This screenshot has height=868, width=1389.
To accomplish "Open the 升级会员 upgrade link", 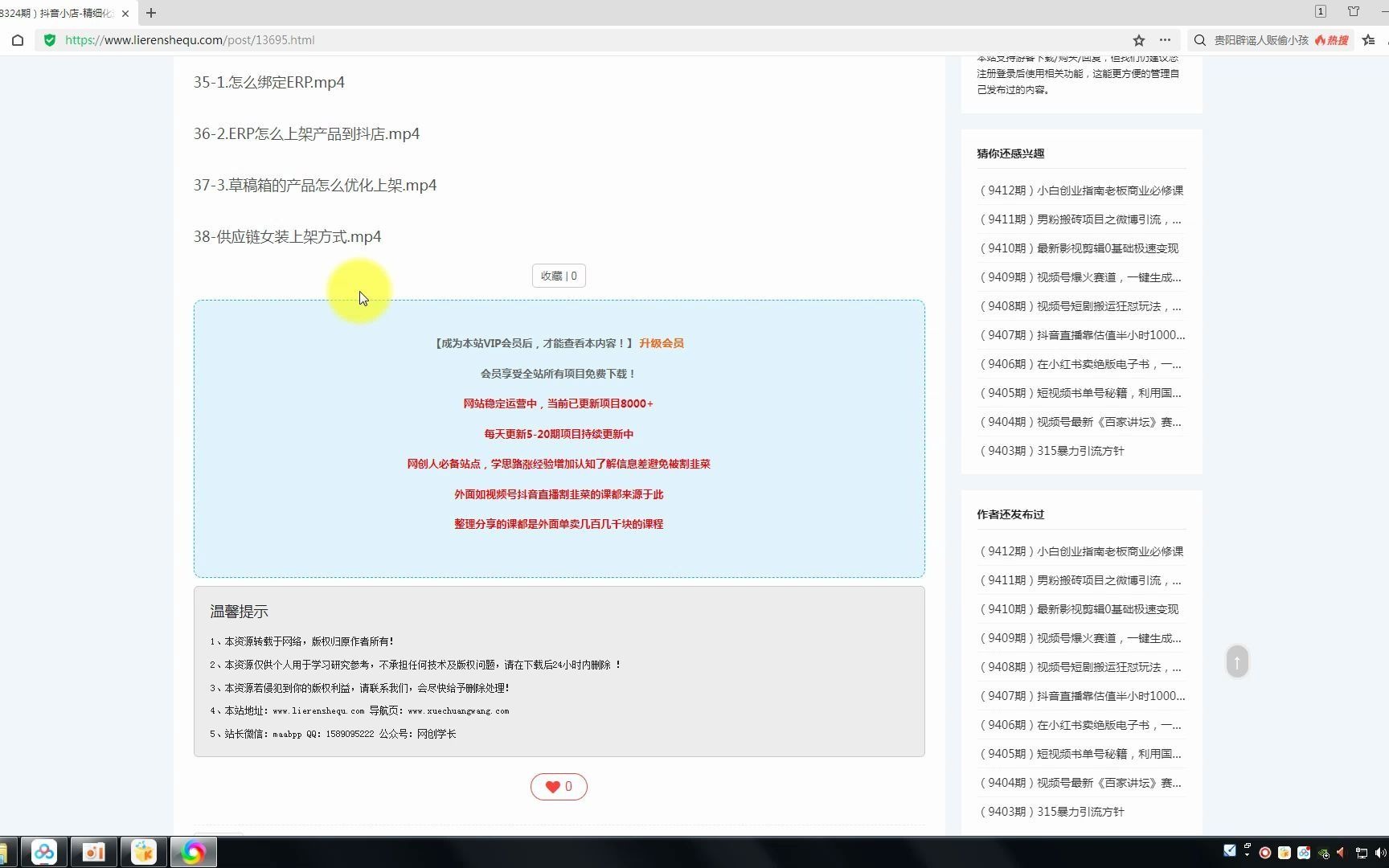I will coord(662,343).
